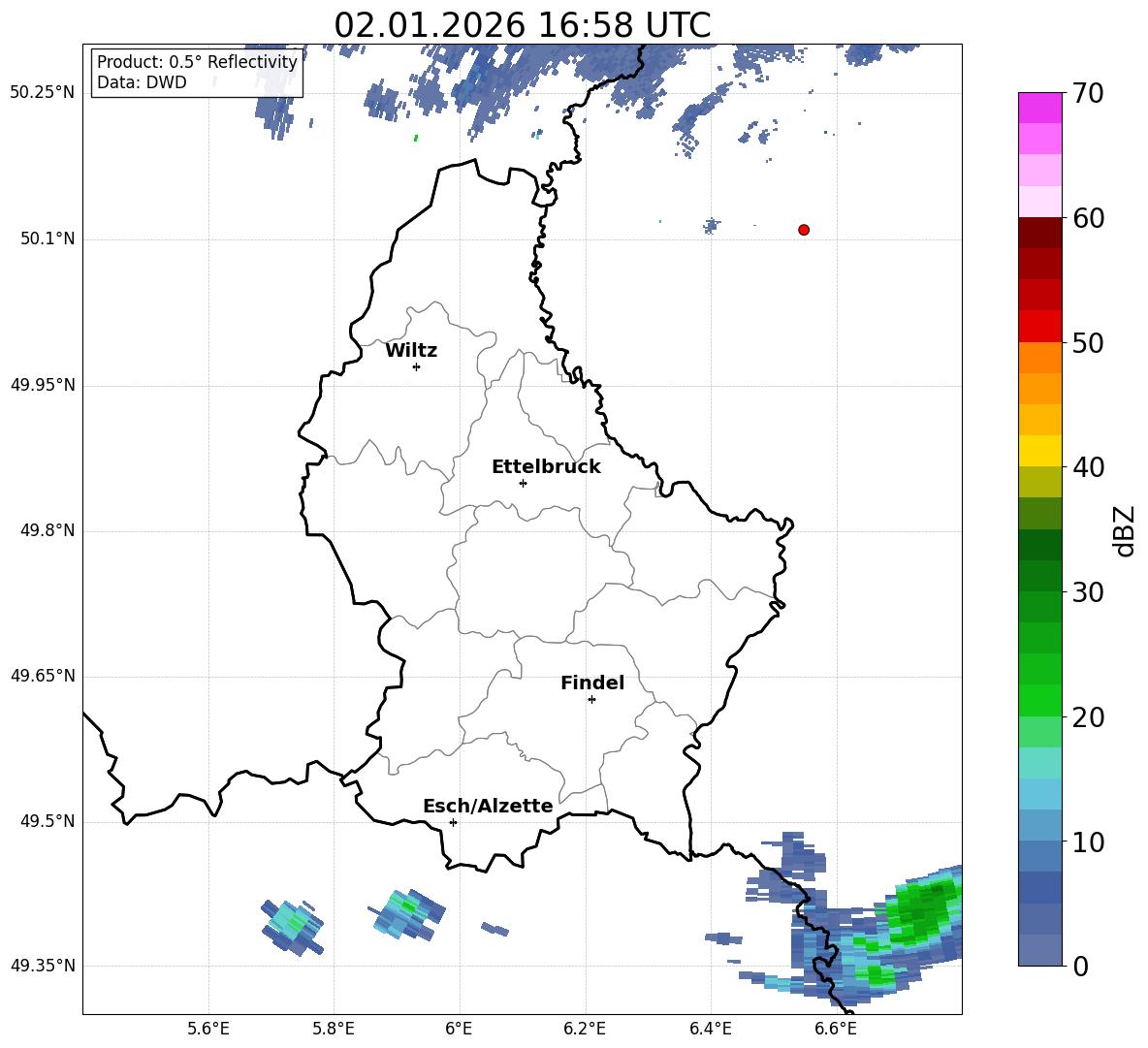Click the longitude label 6°E
The image size is (1148, 1048).
coord(459,1030)
